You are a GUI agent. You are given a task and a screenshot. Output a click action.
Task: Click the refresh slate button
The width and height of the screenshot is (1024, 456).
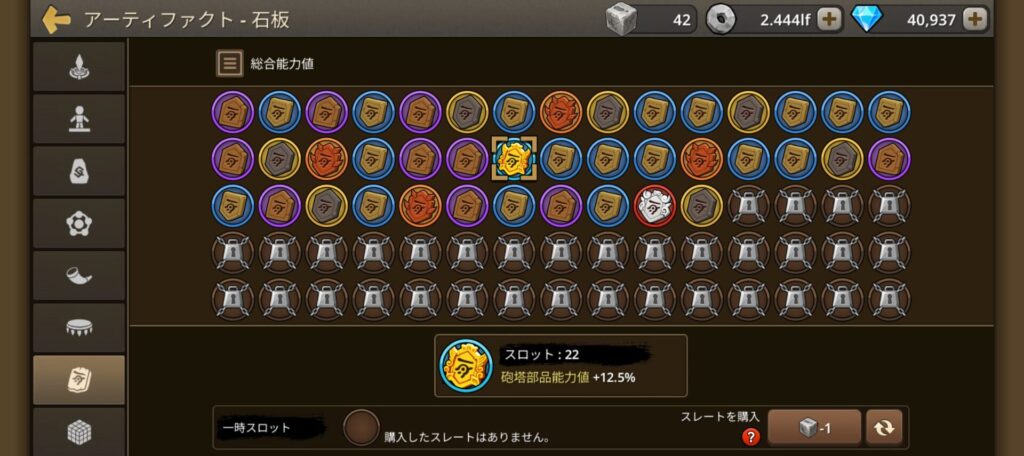(884, 428)
